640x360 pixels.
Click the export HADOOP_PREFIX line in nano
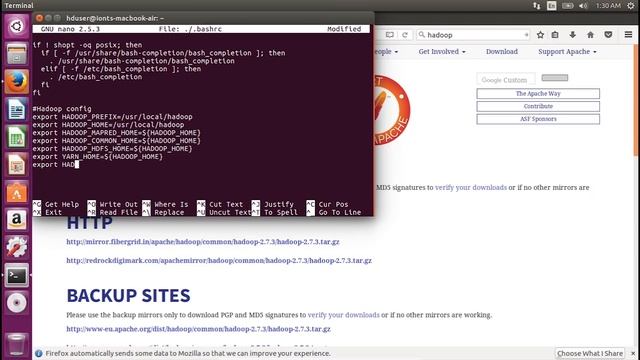(x=112, y=117)
